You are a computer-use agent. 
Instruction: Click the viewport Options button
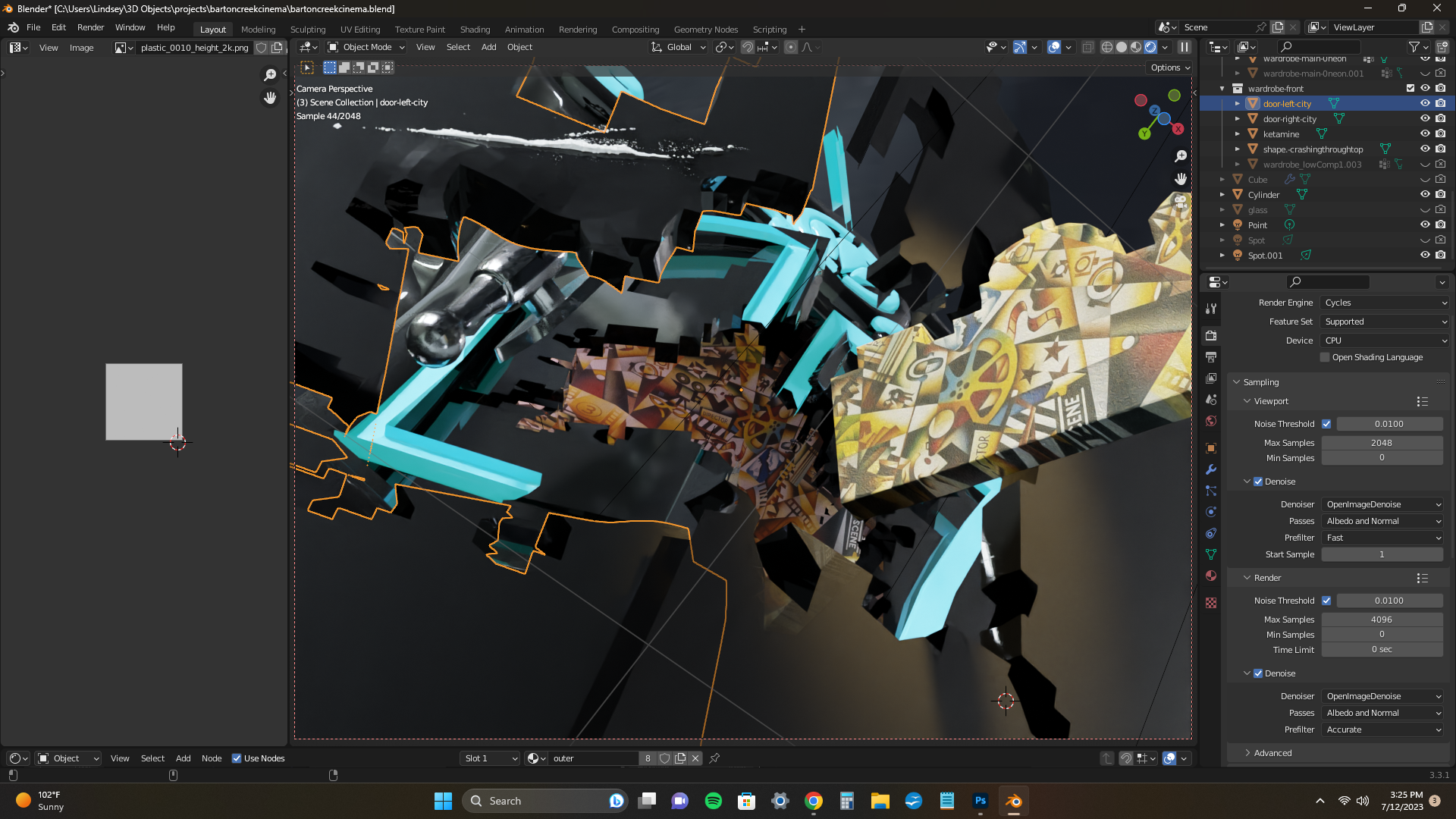(1170, 67)
